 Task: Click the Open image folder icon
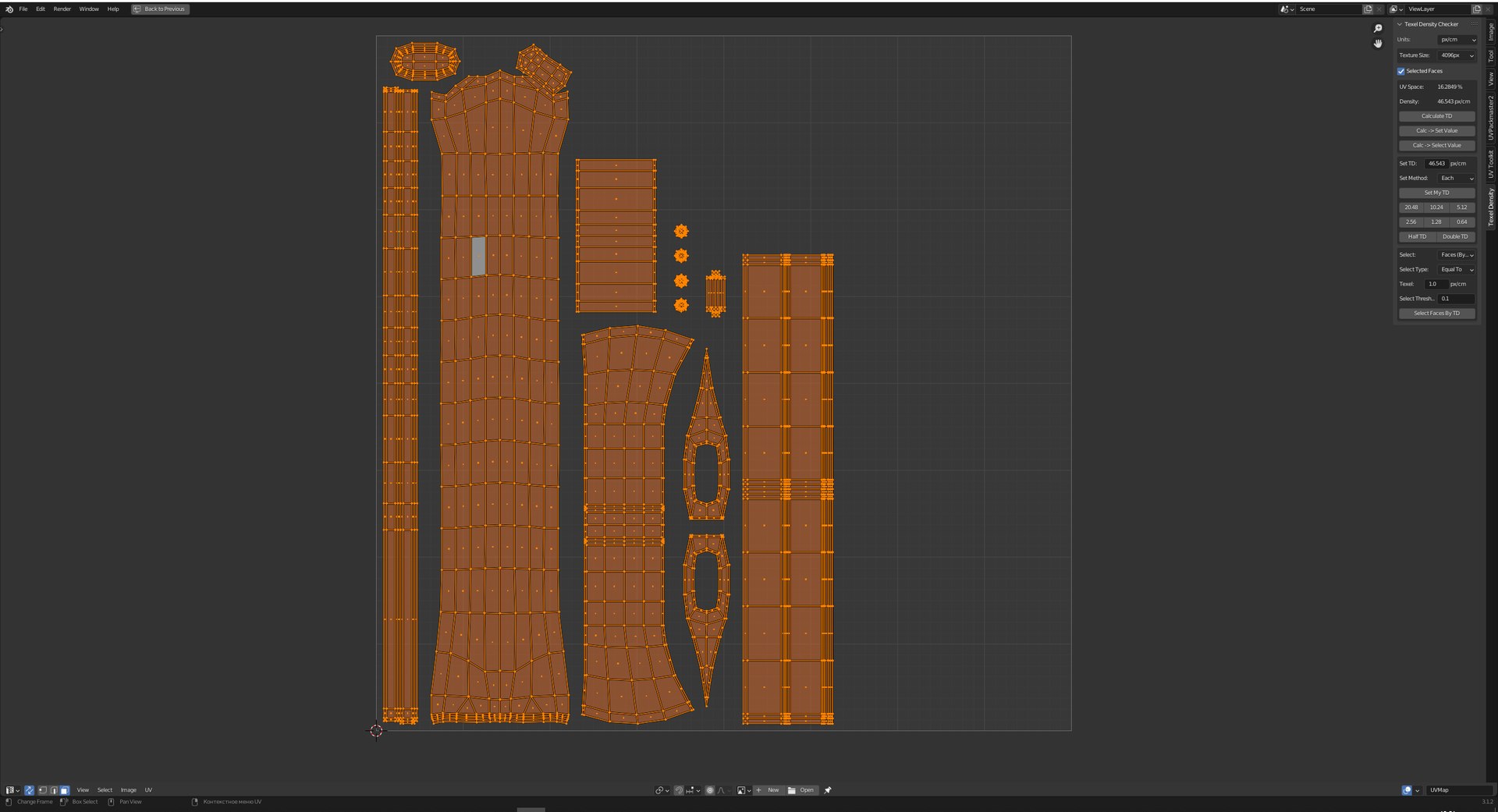792,790
